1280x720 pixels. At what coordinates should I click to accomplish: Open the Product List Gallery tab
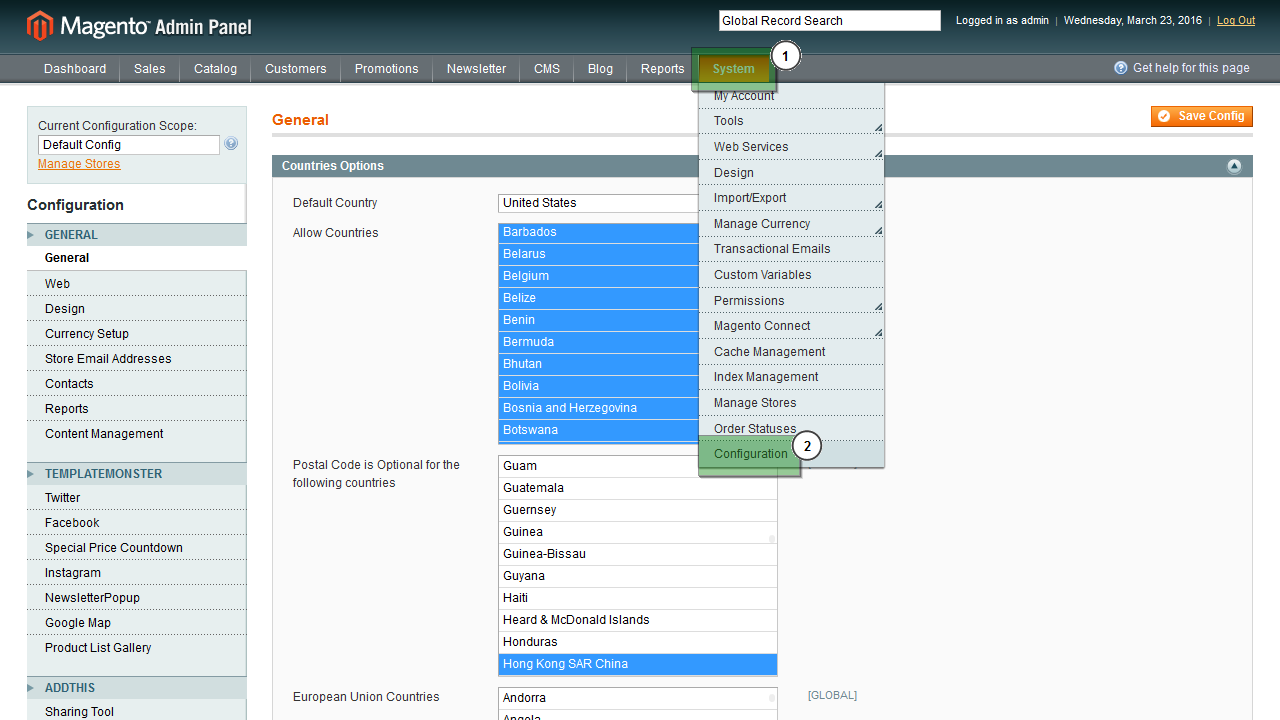click(137, 648)
